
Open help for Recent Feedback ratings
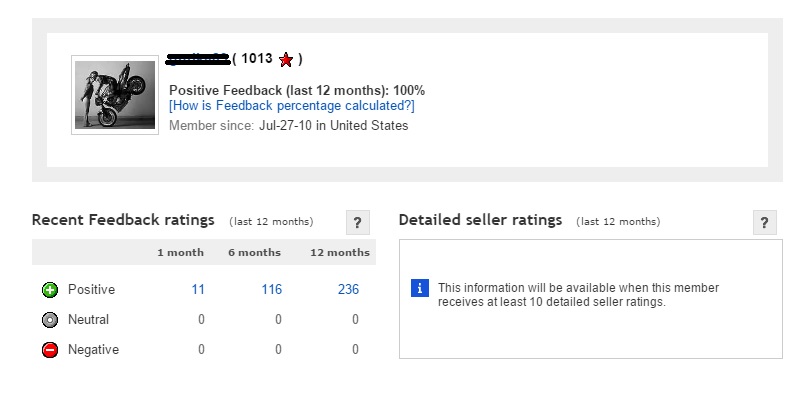coord(358,222)
